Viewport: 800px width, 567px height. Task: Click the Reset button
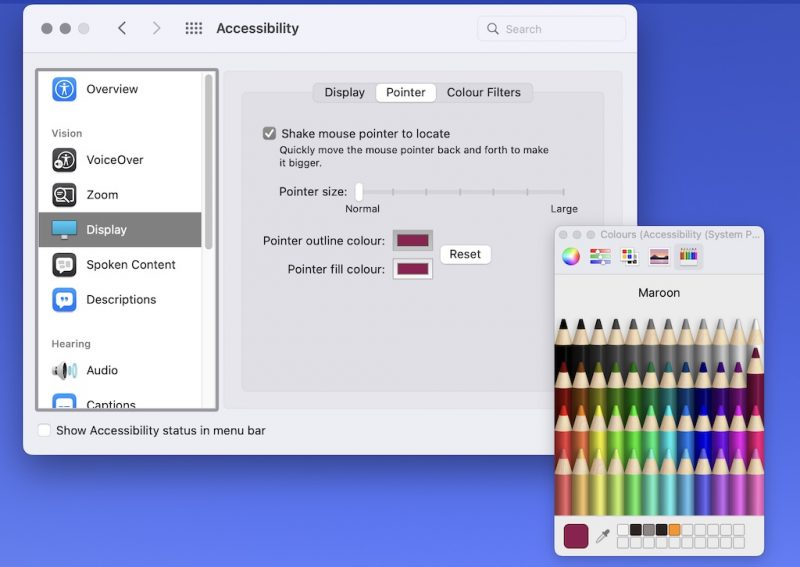coord(465,254)
